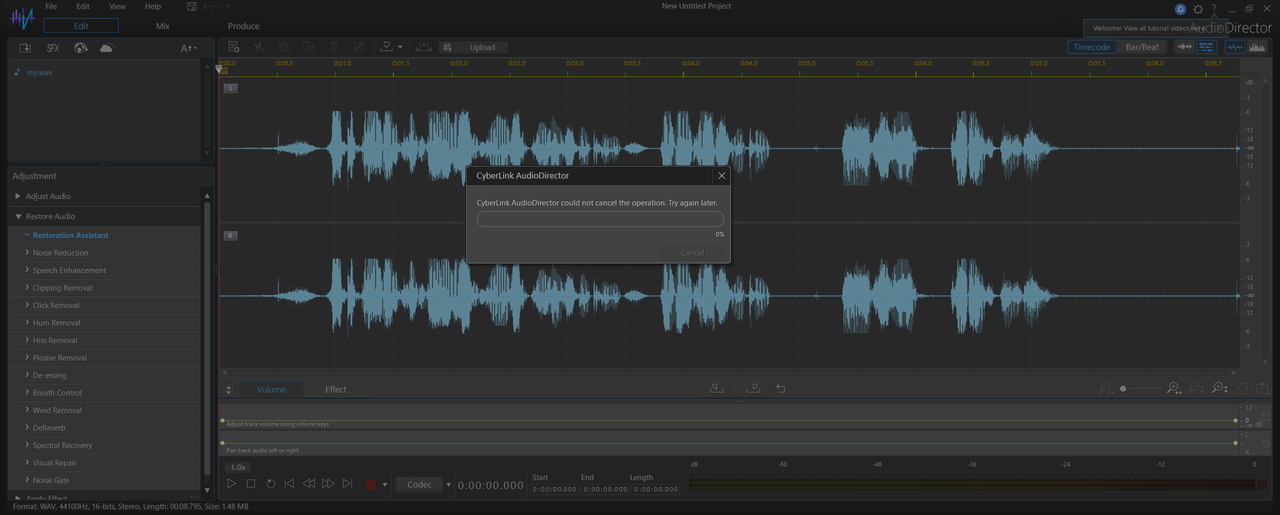Select my.wav in the media library
The image size is (1280, 515).
(x=40, y=72)
